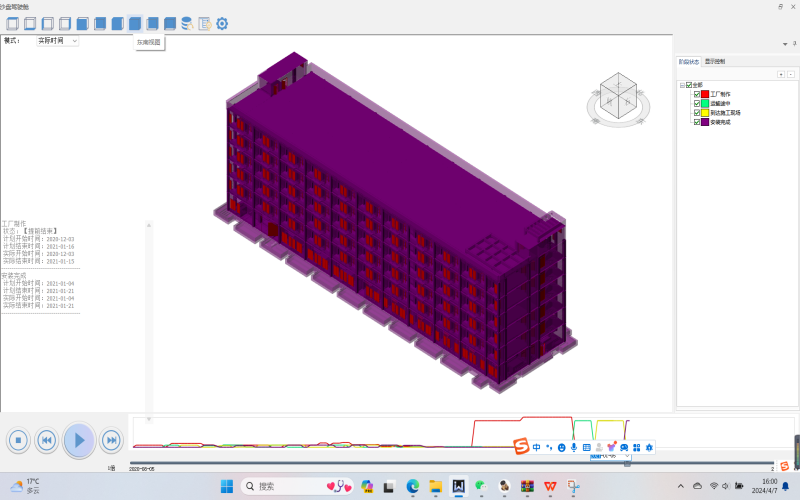Open WPS Office from the taskbar
Screen dimensions: 800x500
(550, 486)
